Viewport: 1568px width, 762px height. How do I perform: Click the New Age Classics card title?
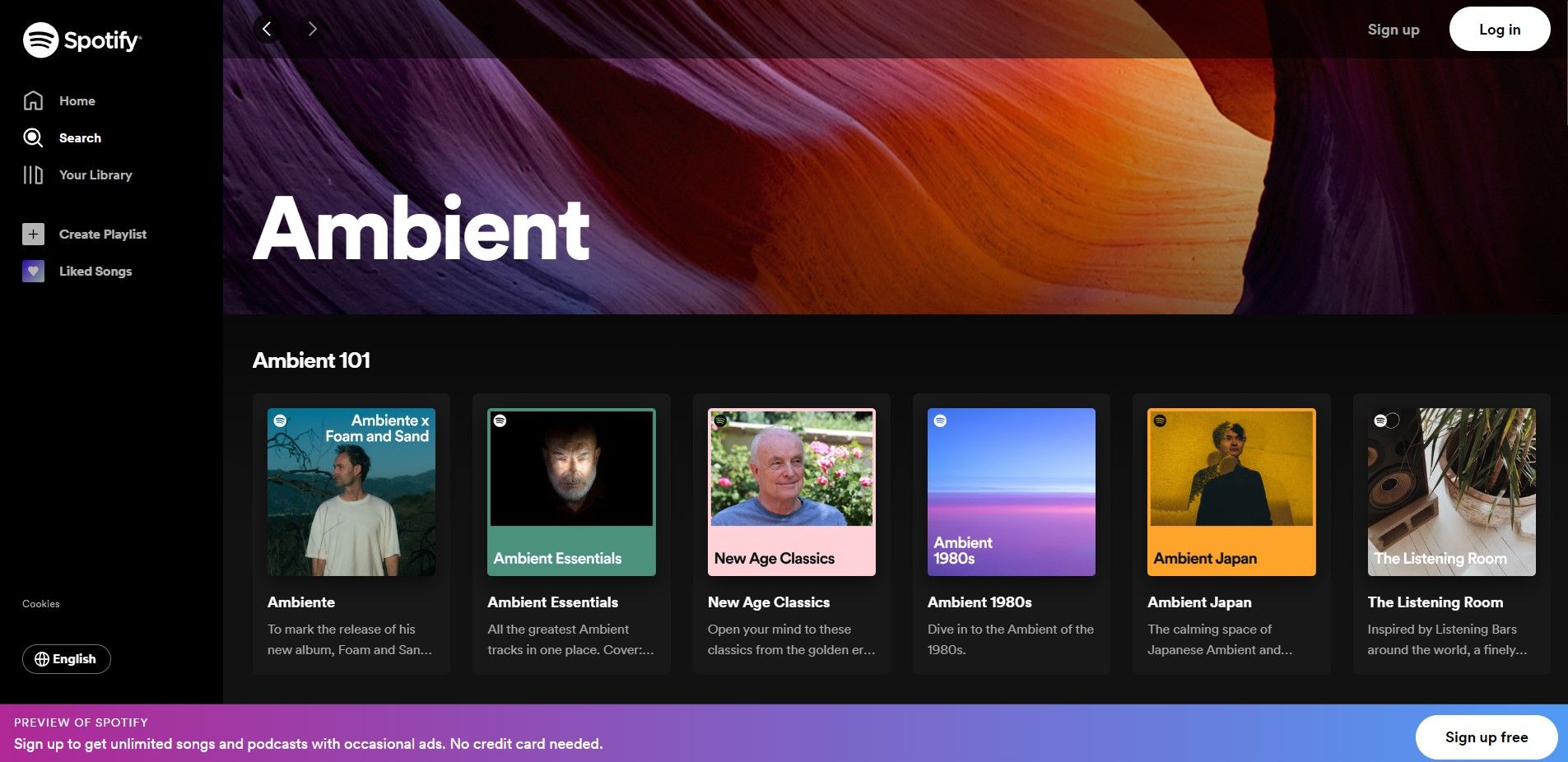(x=769, y=602)
